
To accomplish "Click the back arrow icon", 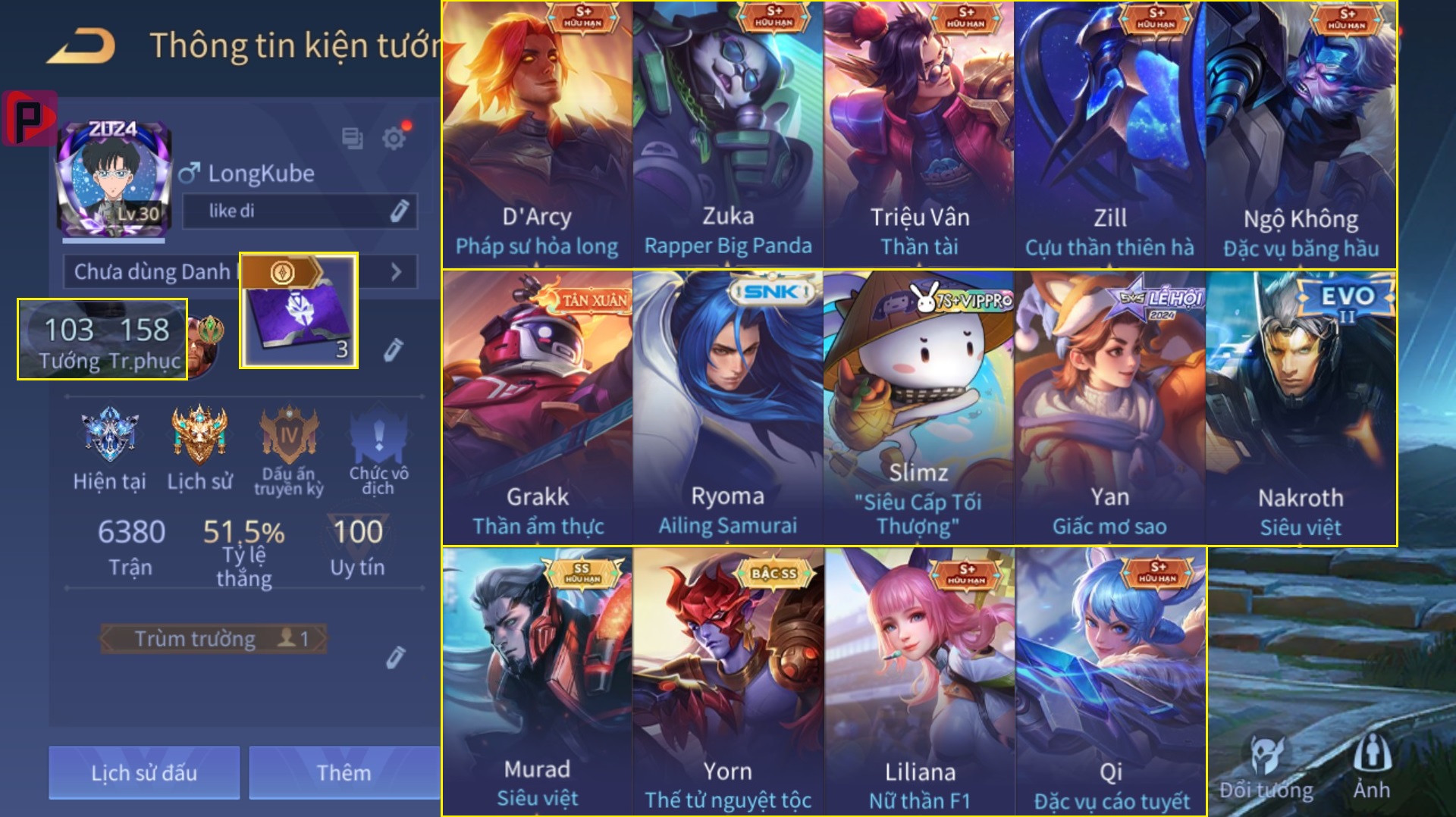I will [80, 46].
